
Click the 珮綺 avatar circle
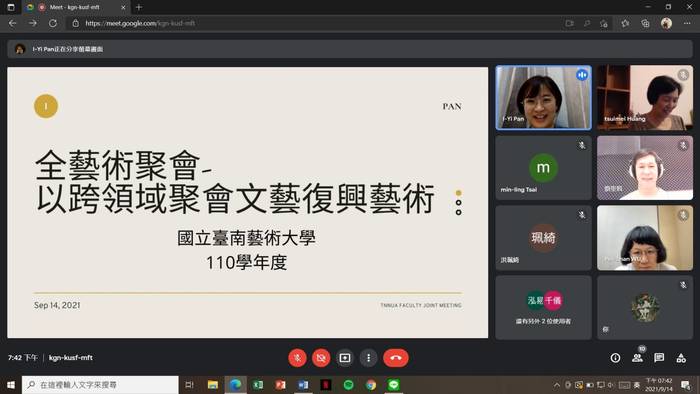click(x=543, y=237)
